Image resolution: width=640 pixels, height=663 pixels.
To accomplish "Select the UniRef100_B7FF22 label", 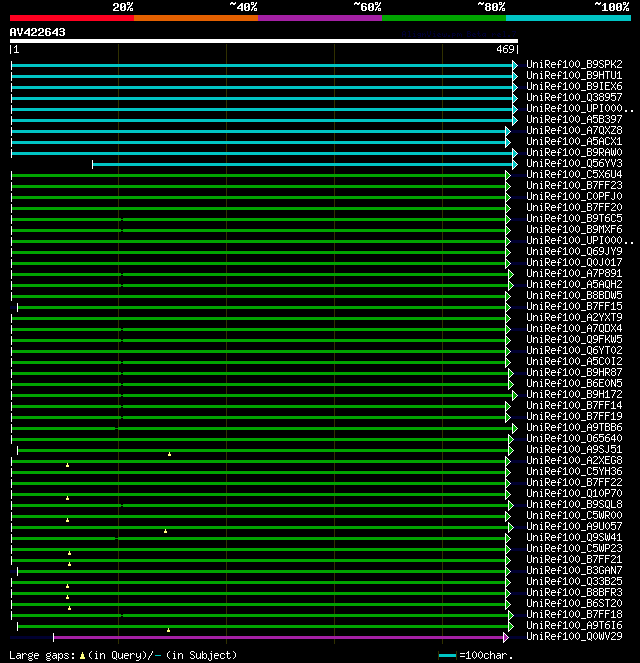I will click(574, 482).
